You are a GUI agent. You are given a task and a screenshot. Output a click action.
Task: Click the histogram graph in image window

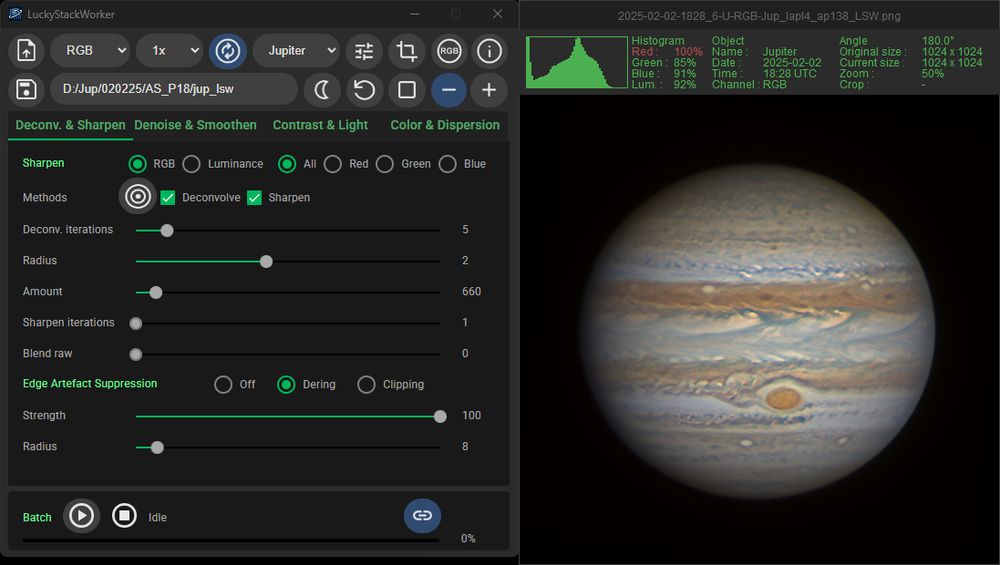[x=577, y=62]
